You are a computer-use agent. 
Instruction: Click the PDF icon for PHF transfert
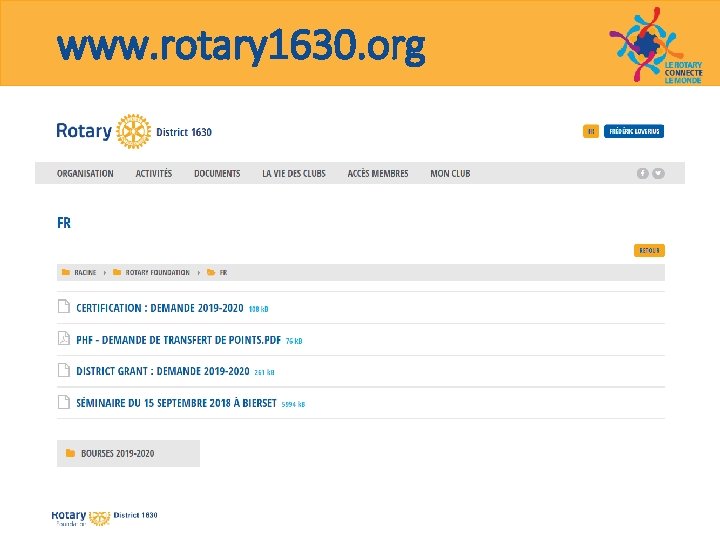coord(64,338)
